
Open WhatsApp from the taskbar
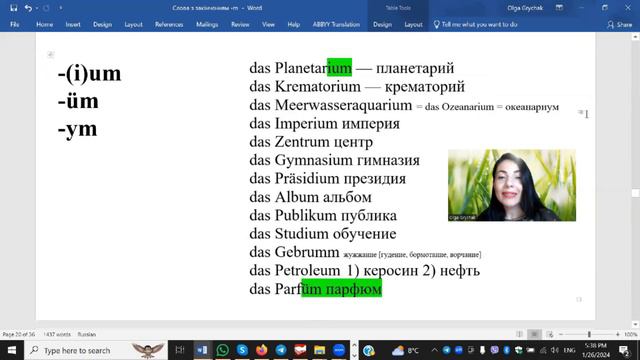[222, 350]
